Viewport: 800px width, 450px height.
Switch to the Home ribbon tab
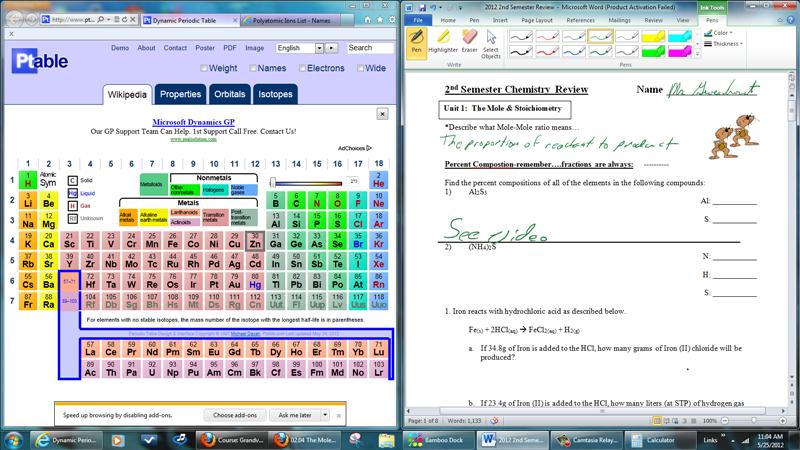(x=448, y=20)
